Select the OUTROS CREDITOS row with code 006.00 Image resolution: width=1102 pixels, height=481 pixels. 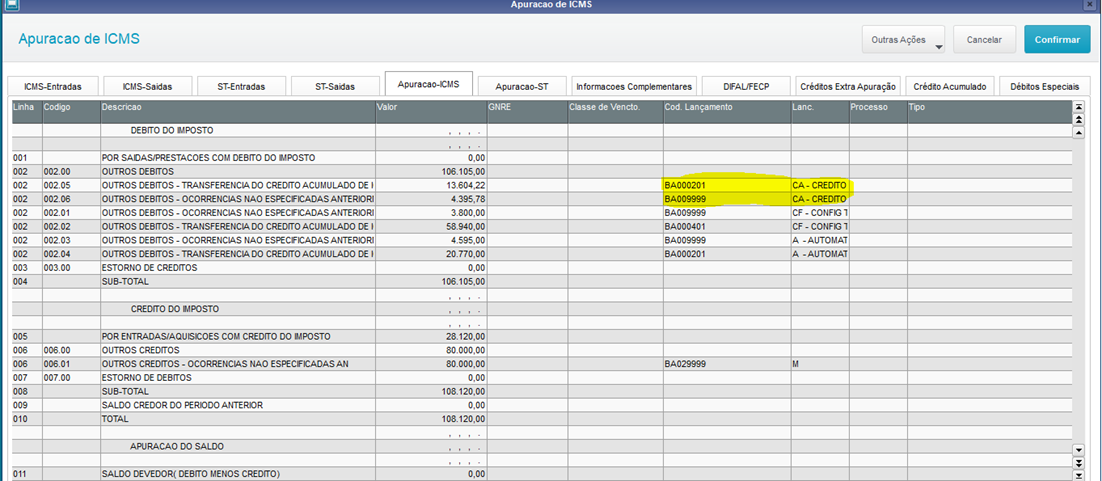[542, 349]
